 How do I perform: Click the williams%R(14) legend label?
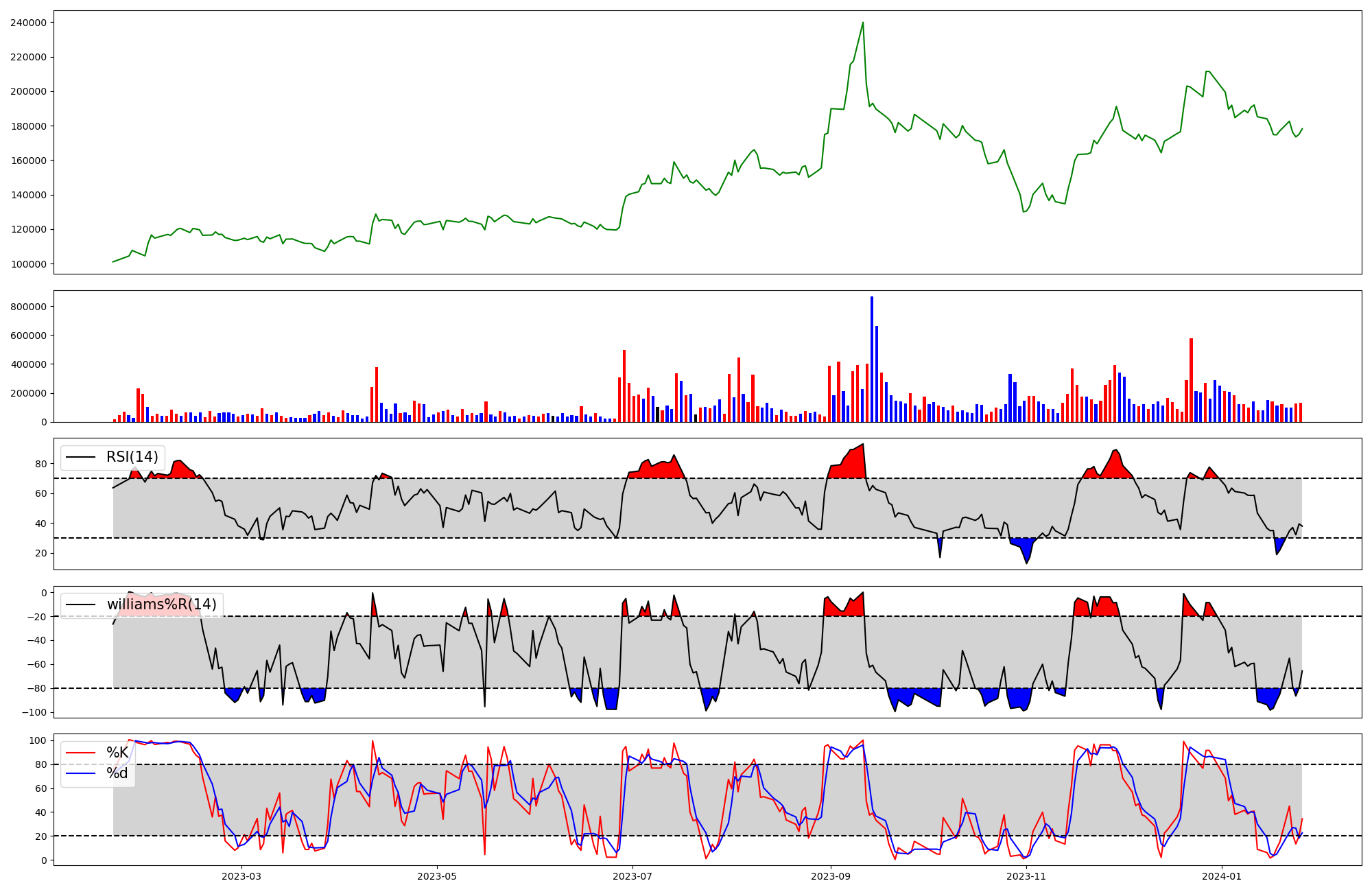[x=161, y=605]
